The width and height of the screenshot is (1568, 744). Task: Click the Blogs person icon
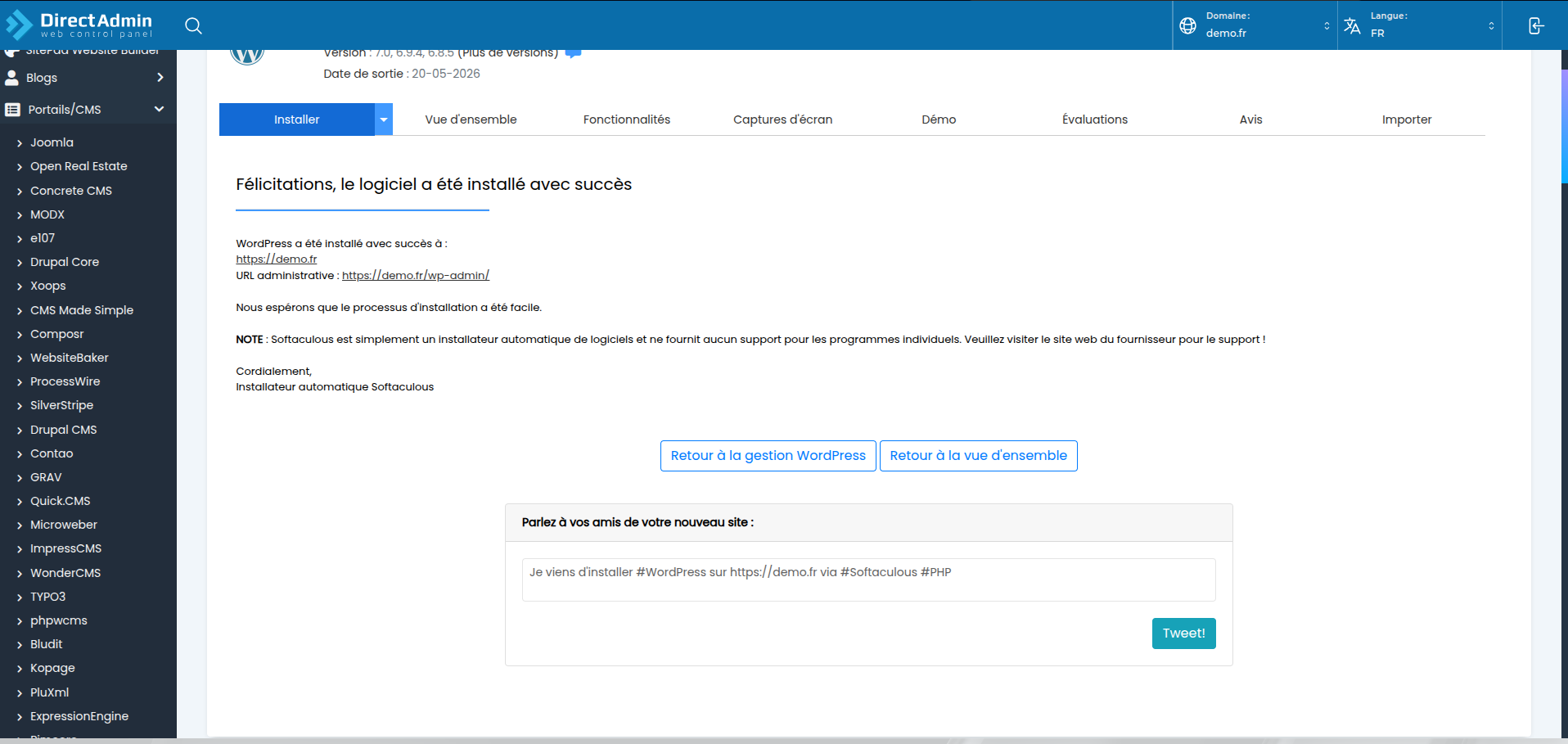[x=11, y=78]
